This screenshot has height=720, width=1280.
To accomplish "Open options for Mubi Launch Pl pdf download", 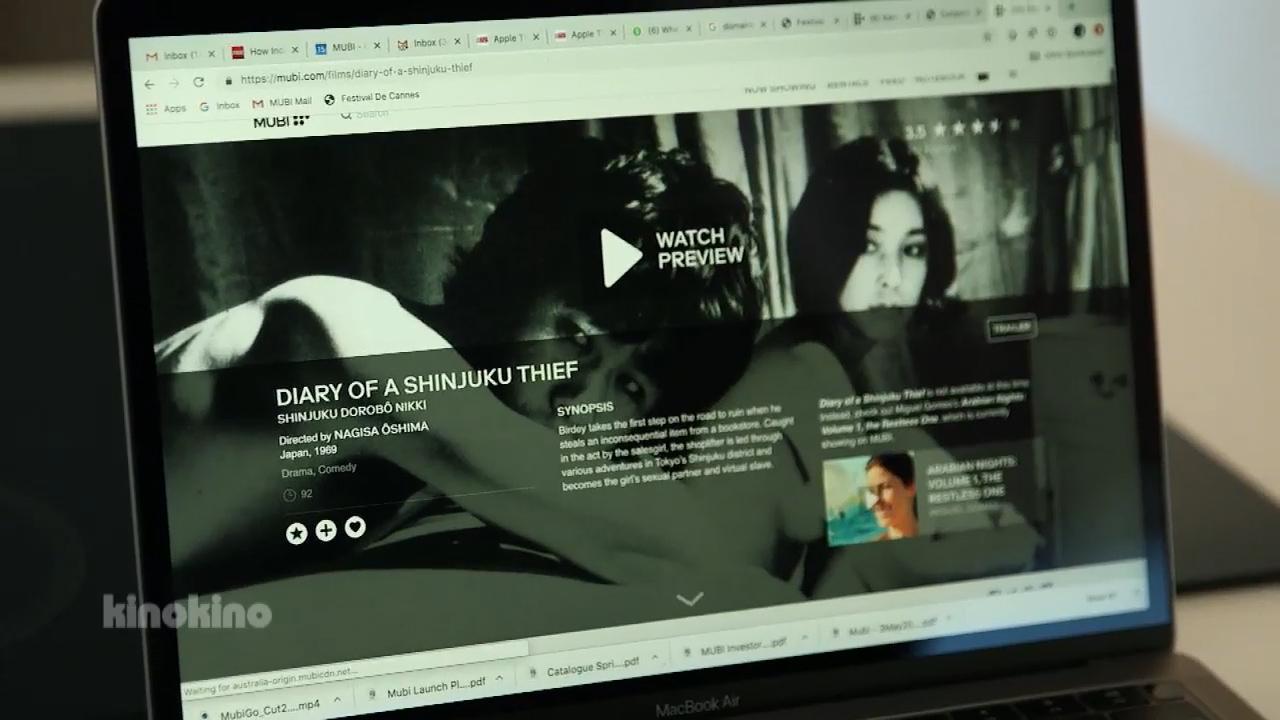I will pos(499,679).
